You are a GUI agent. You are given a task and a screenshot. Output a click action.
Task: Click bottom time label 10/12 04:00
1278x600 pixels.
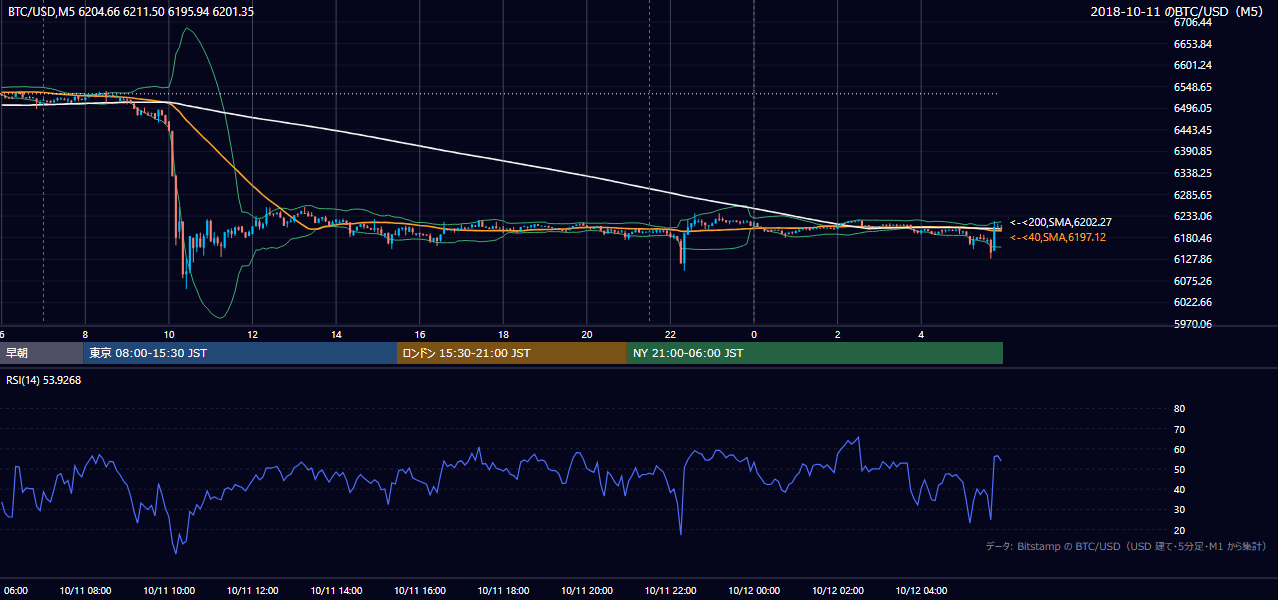921,590
